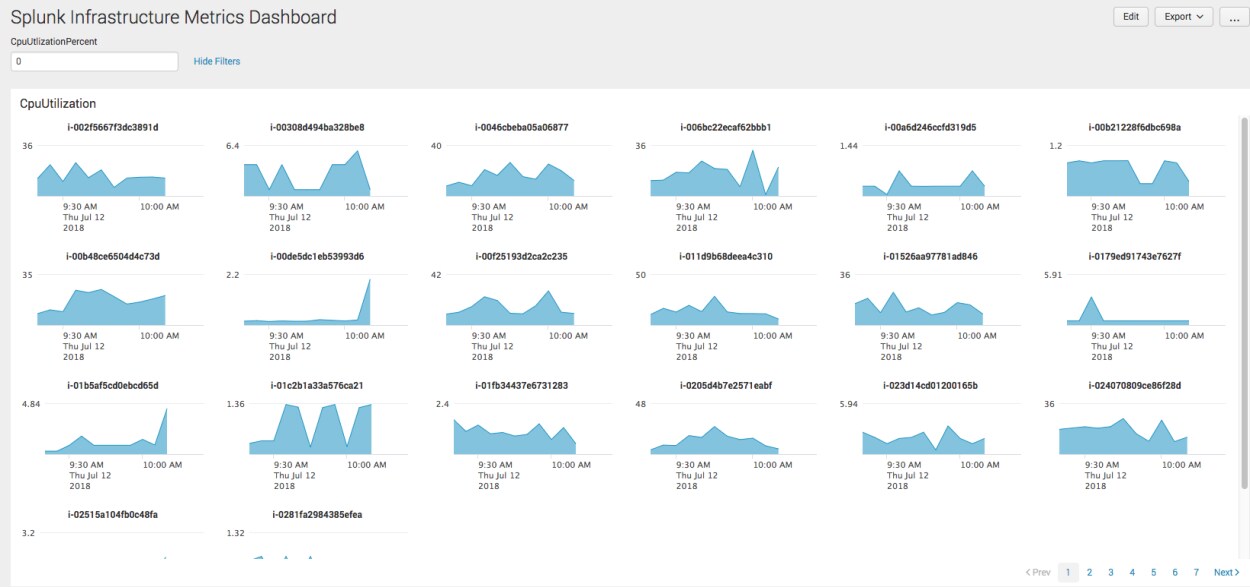Image resolution: width=1250 pixels, height=587 pixels.
Task: Click the 3.2 y-axis maximum label
Action: click(29, 533)
